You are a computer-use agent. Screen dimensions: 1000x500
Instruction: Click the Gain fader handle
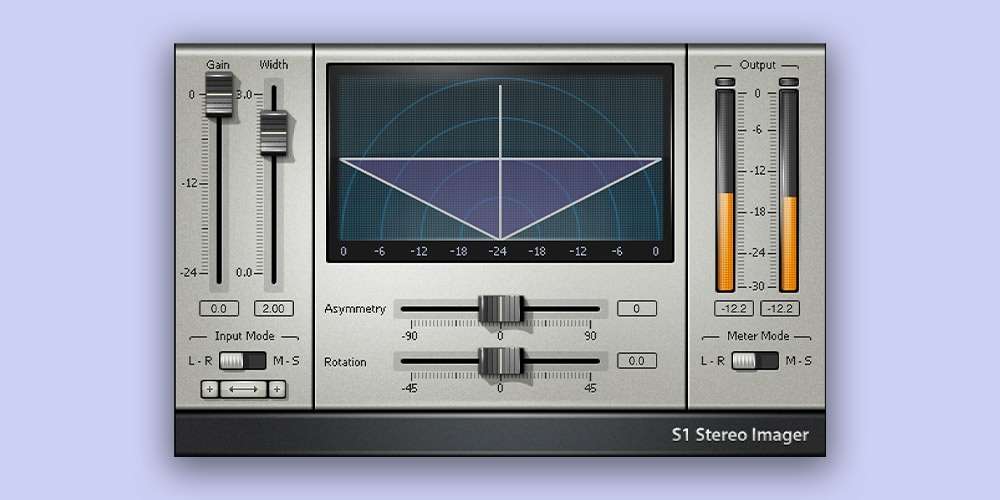pyautogui.click(x=219, y=94)
